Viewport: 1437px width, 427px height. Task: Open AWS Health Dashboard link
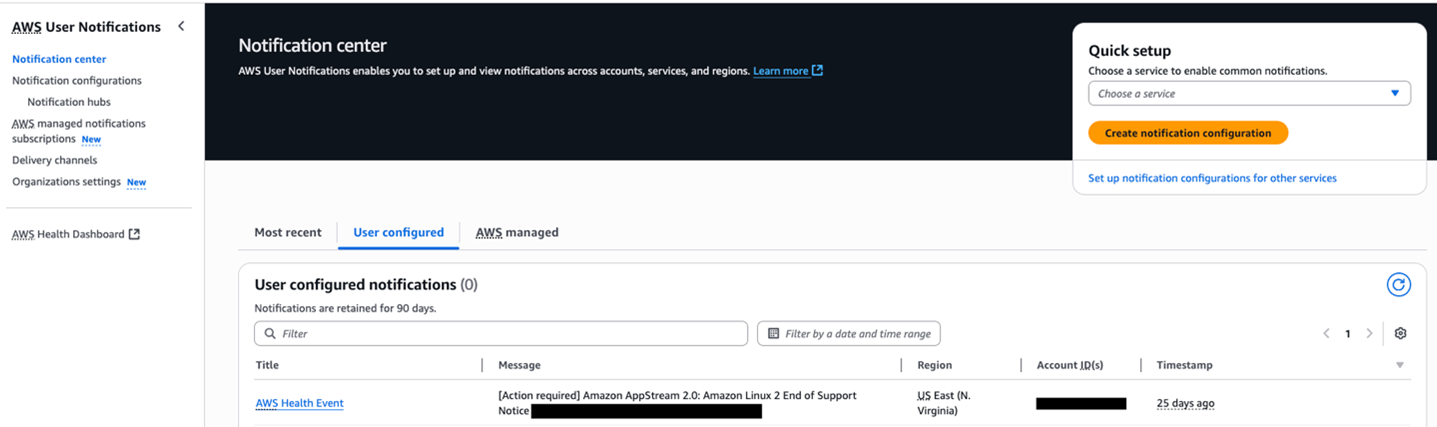[68, 234]
